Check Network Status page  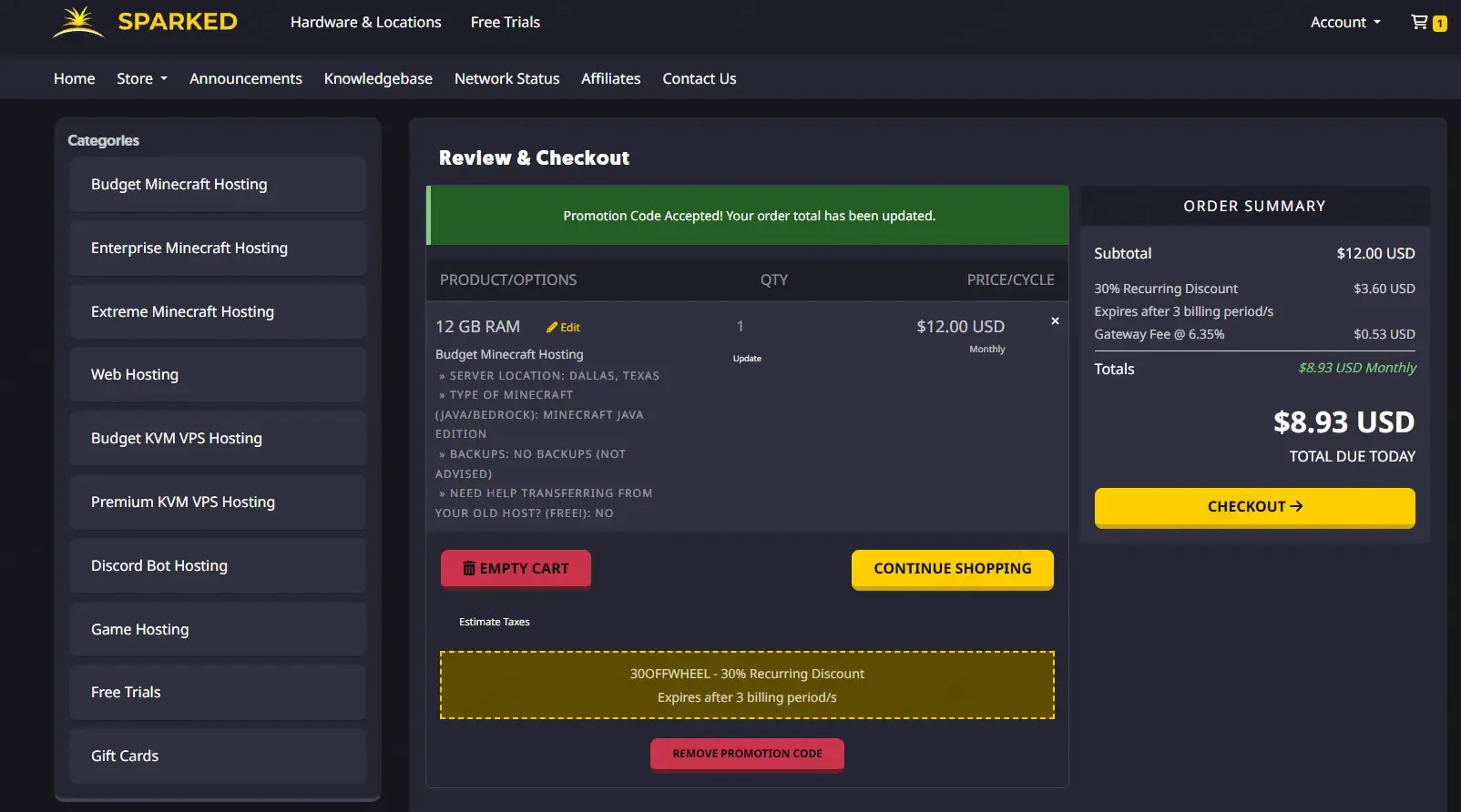tap(507, 78)
